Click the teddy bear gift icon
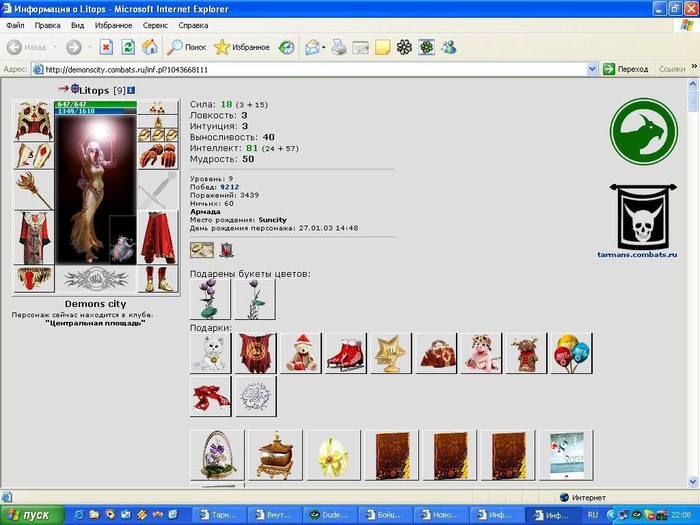Screen dimensions: 700x525 point(302,353)
